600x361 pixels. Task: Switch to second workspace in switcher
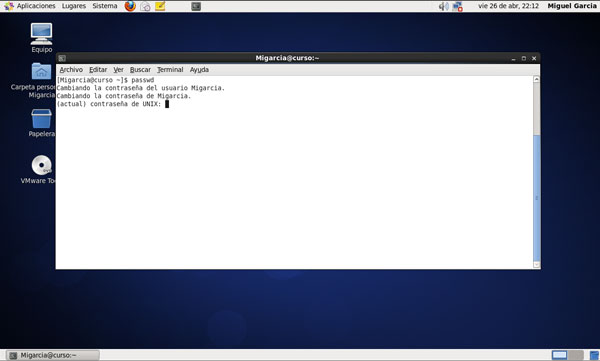click(576, 355)
